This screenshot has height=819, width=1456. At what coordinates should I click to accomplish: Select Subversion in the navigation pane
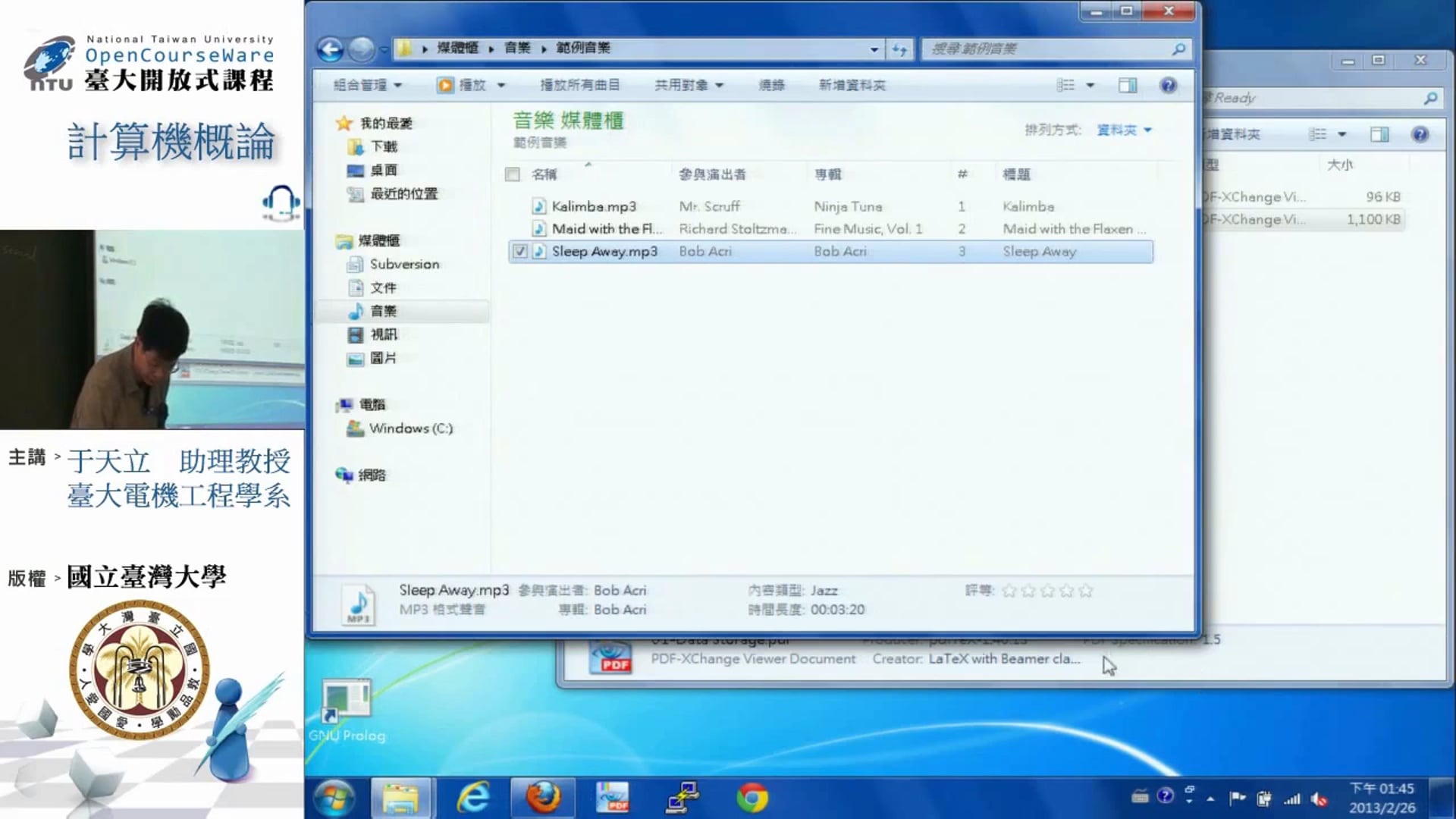tap(403, 264)
